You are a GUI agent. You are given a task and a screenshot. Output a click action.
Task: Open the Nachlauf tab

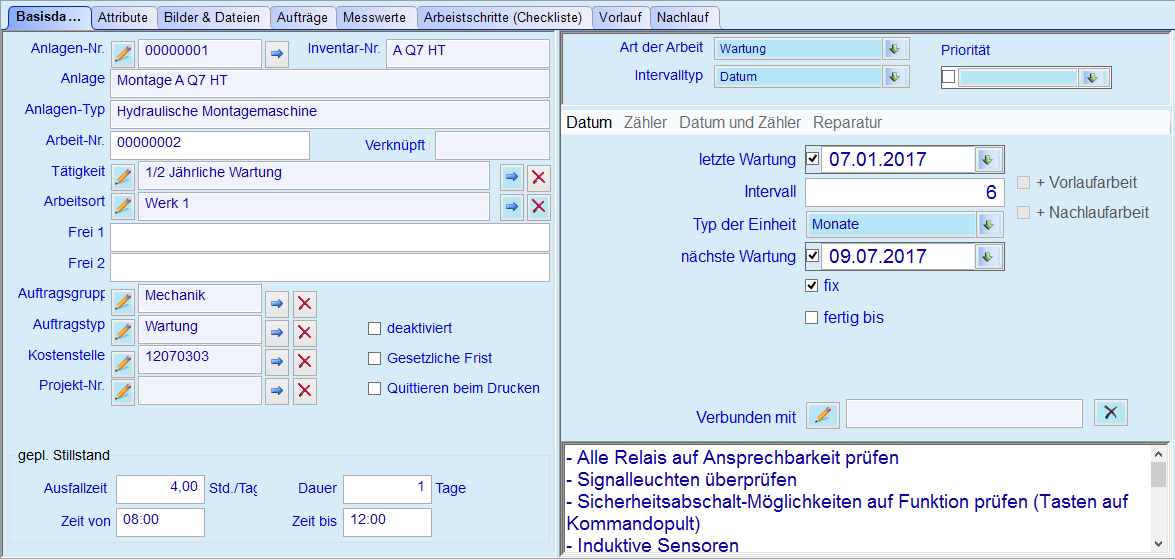(684, 17)
